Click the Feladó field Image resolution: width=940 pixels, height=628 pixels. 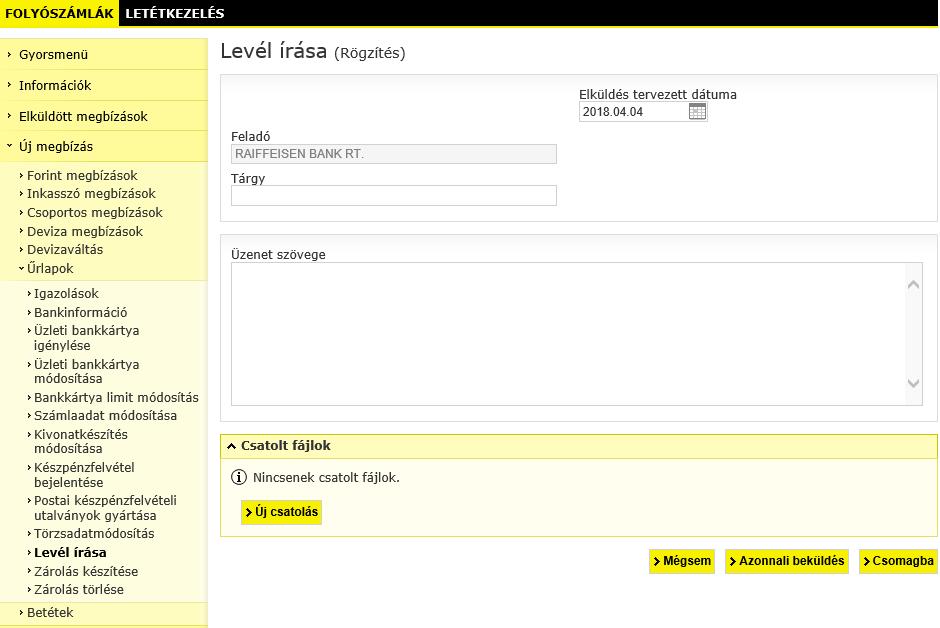point(394,154)
